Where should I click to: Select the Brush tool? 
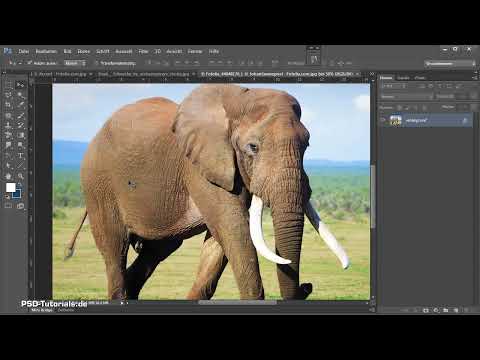20,116
